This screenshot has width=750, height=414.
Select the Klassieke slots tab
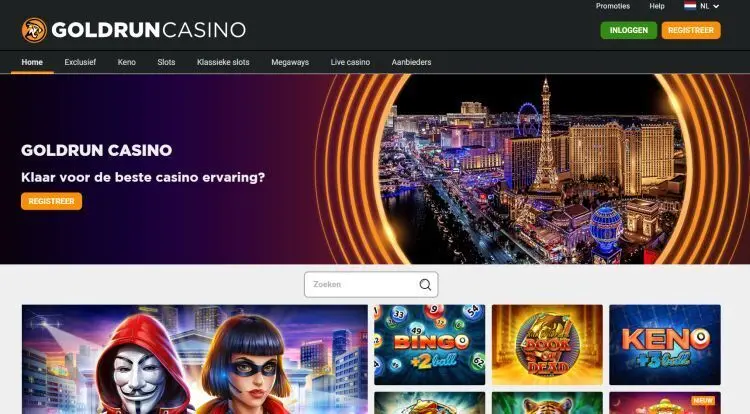click(x=223, y=62)
